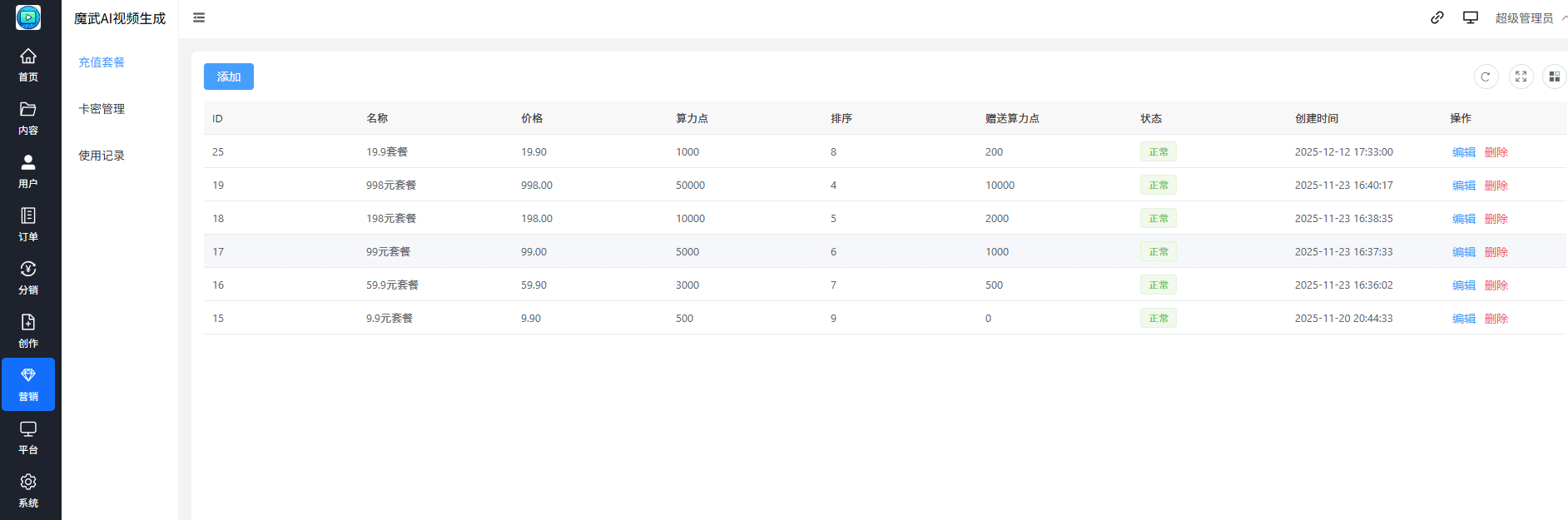Collapse the sidebar with hamburger icon
This screenshot has height=520, width=1568.
[x=199, y=17]
